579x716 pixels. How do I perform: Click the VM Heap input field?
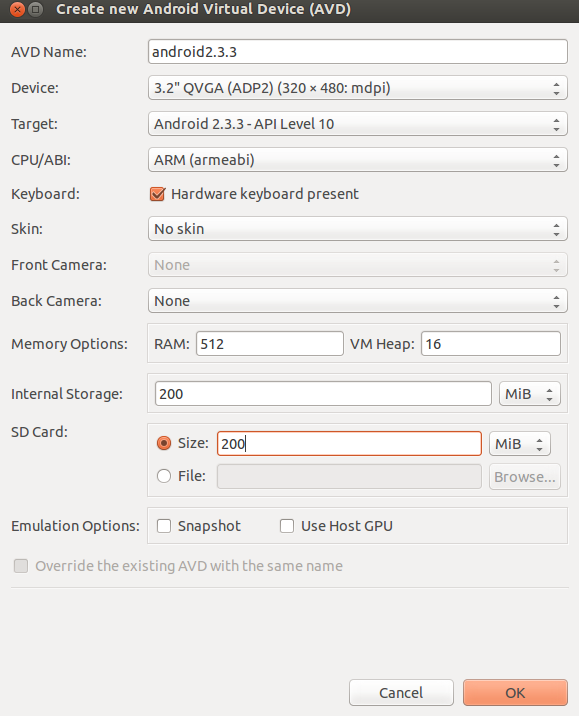pos(490,343)
